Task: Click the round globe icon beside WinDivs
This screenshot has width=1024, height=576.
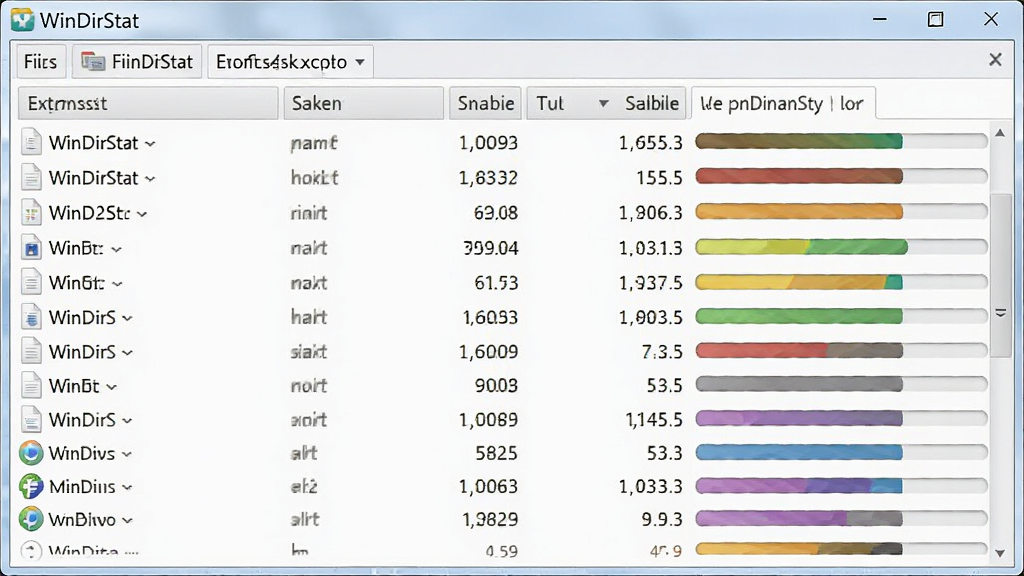Action: [31, 453]
